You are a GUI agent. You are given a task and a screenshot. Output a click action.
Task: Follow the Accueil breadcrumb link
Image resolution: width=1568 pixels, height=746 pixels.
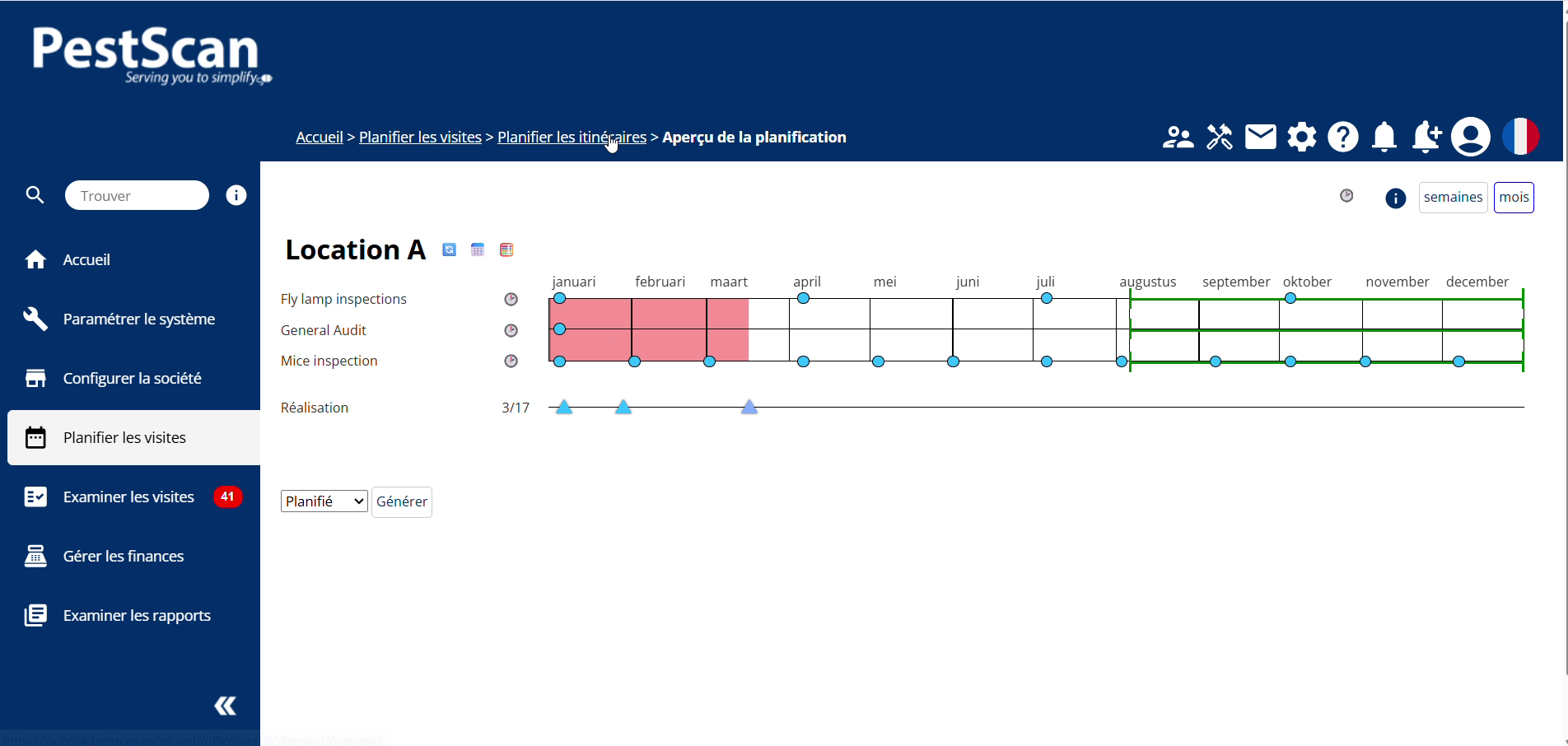[x=320, y=137]
